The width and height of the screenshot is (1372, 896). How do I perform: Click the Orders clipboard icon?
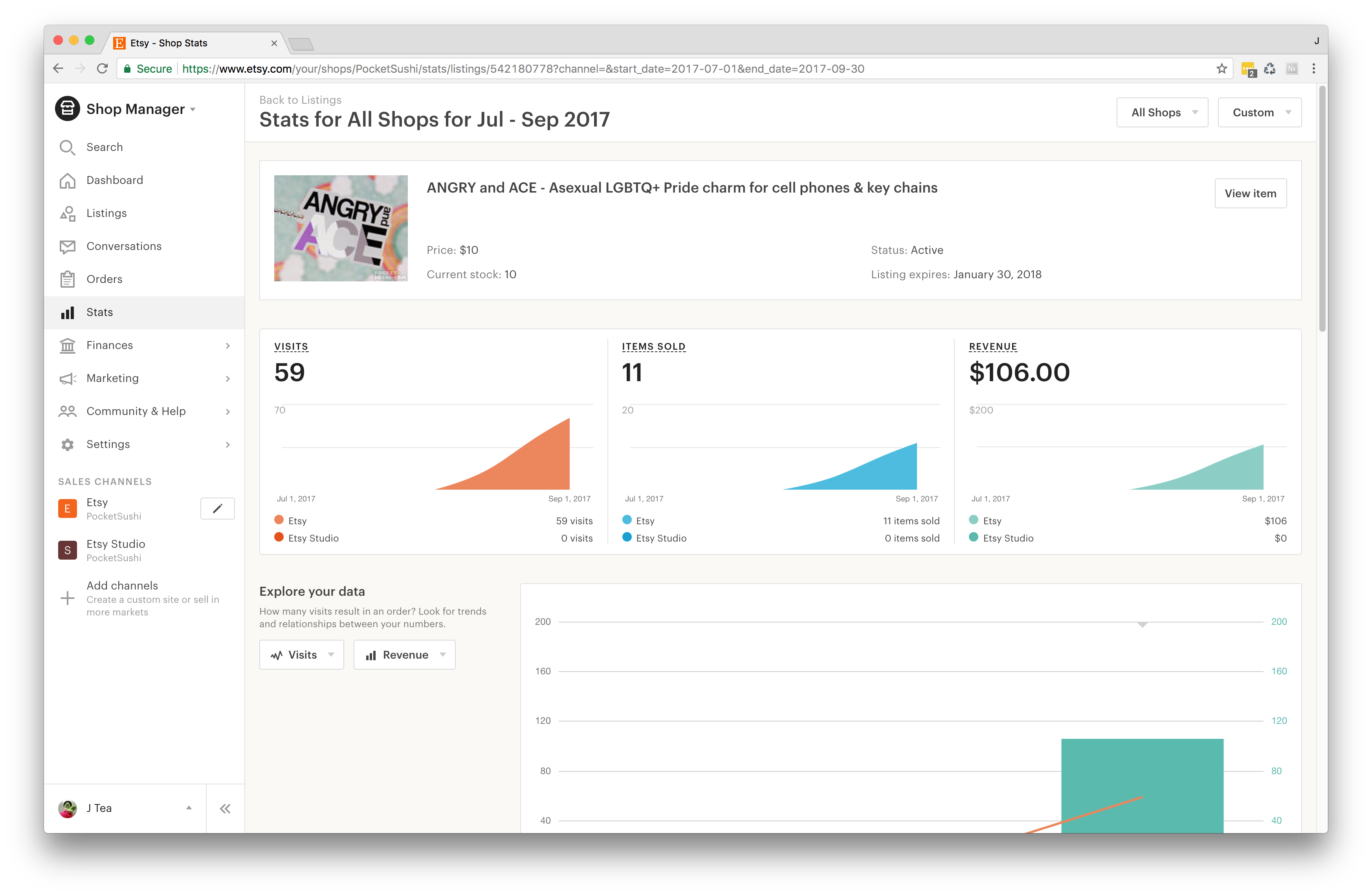point(68,279)
